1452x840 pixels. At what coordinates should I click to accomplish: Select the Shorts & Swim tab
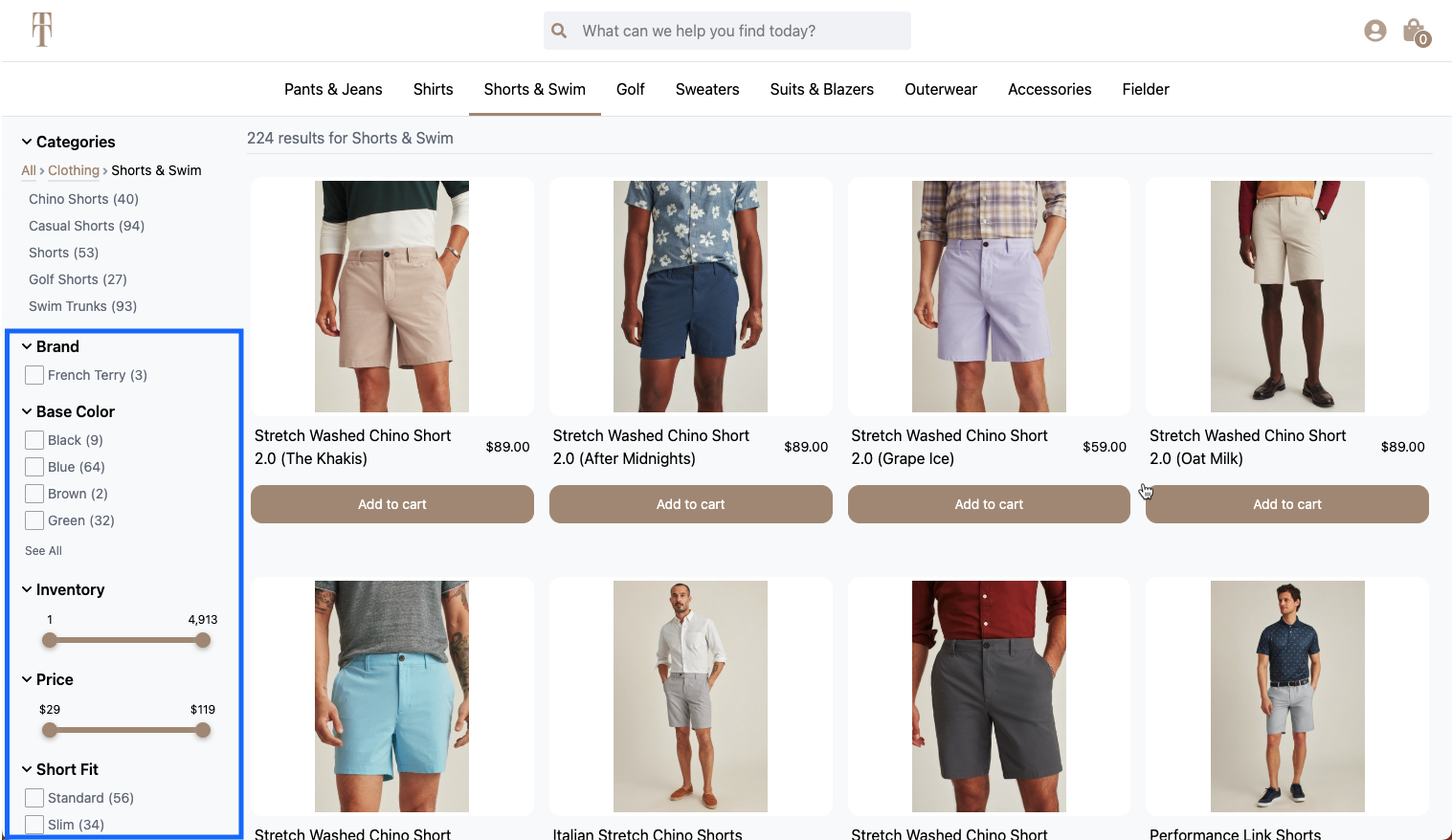point(535,89)
